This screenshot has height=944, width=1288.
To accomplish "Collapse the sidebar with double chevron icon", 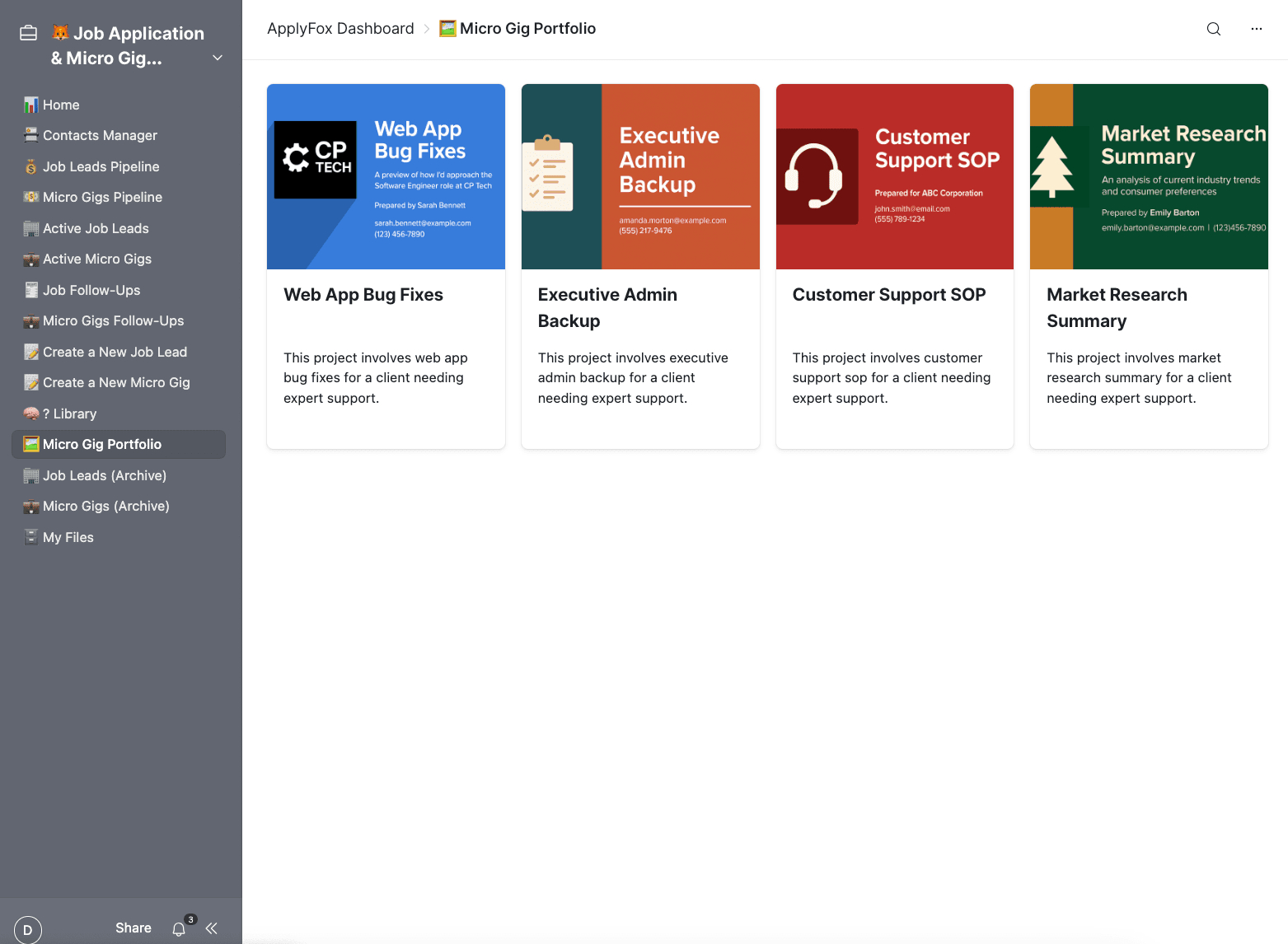I will [x=212, y=928].
